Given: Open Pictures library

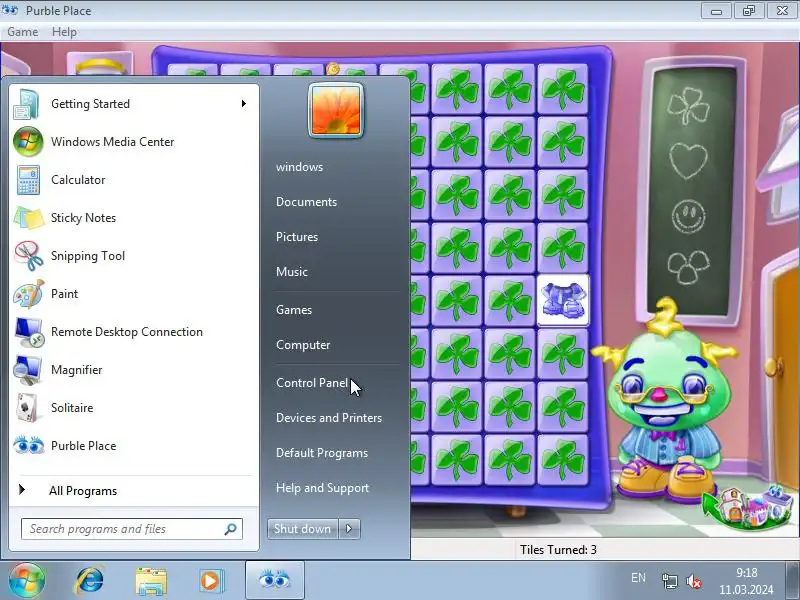Looking at the screenshot, I should (297, 237).
